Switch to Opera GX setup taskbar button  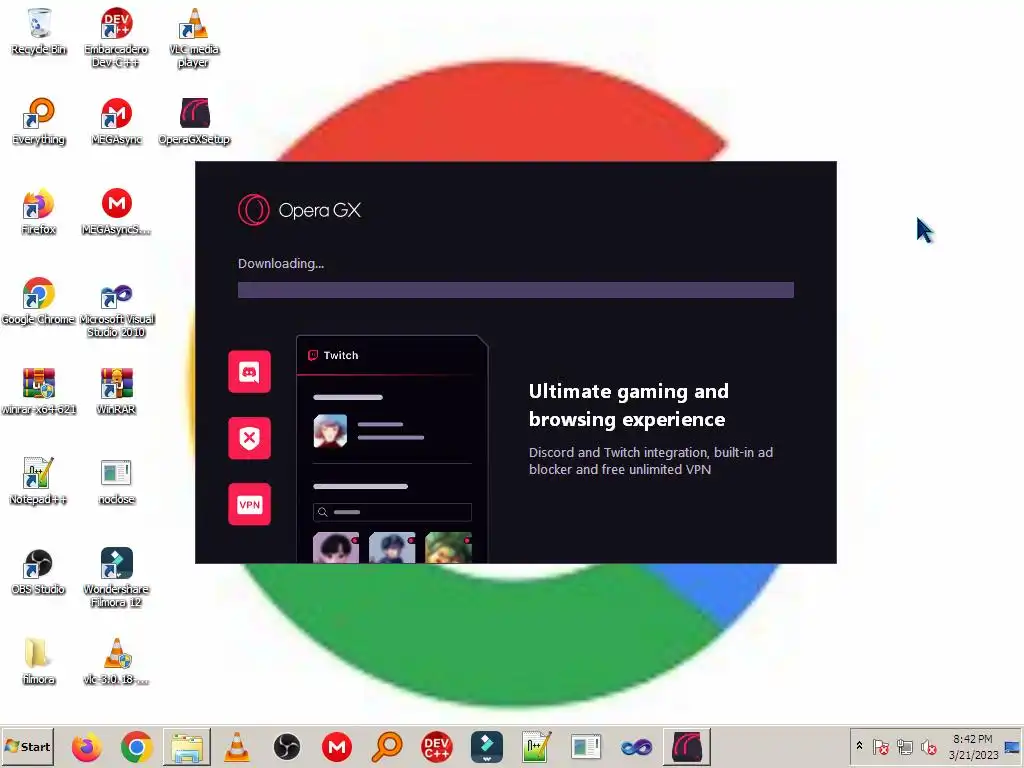pos(687,747)
